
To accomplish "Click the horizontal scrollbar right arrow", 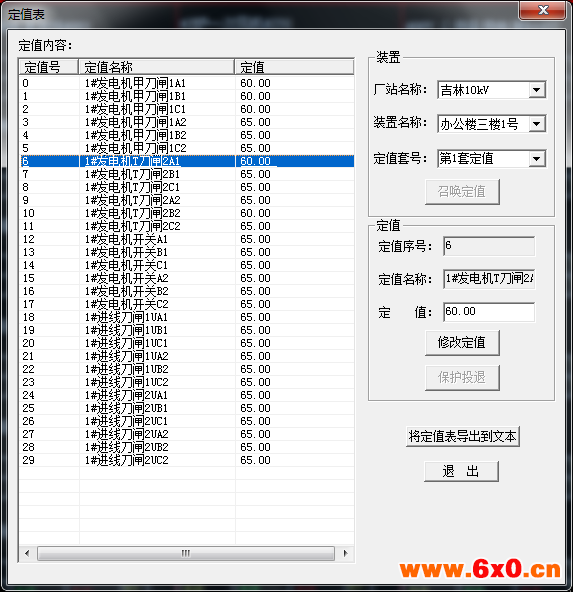I will coord(345,553).
